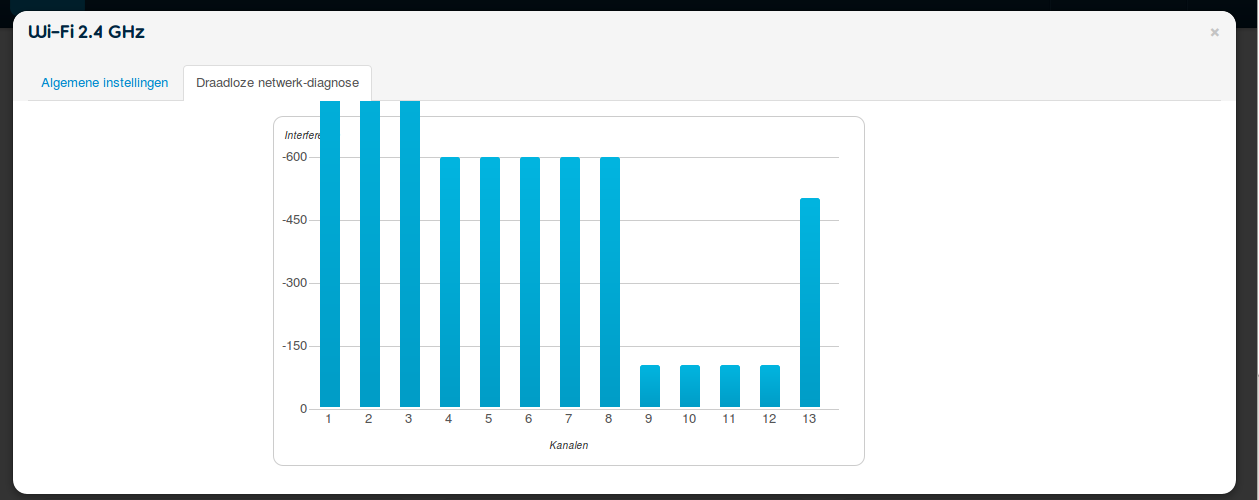Select the channel 10 interference bar
Viewport: 1259px width, 500px height.
coord(689,387)
